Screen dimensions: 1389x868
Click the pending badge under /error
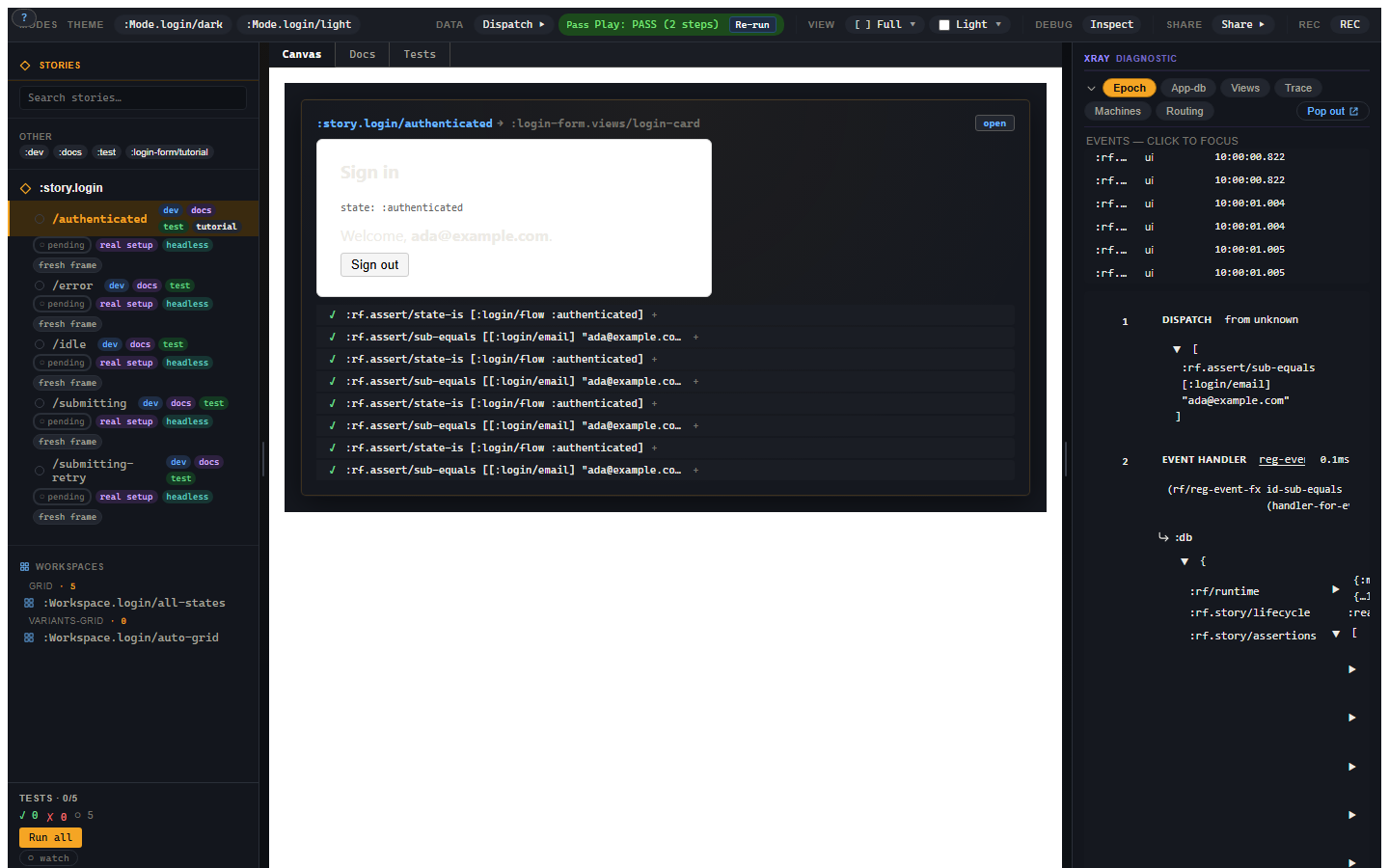(62, 304)
